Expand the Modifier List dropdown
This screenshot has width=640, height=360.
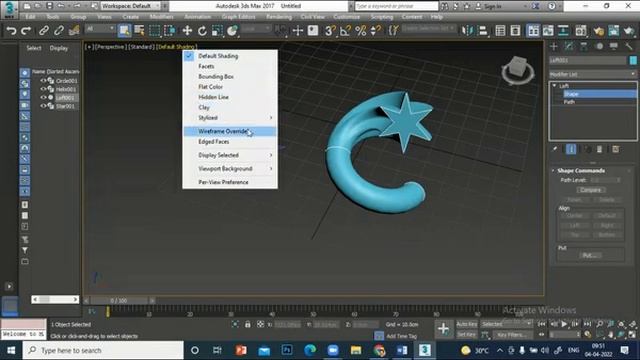(x=592, y=74)
